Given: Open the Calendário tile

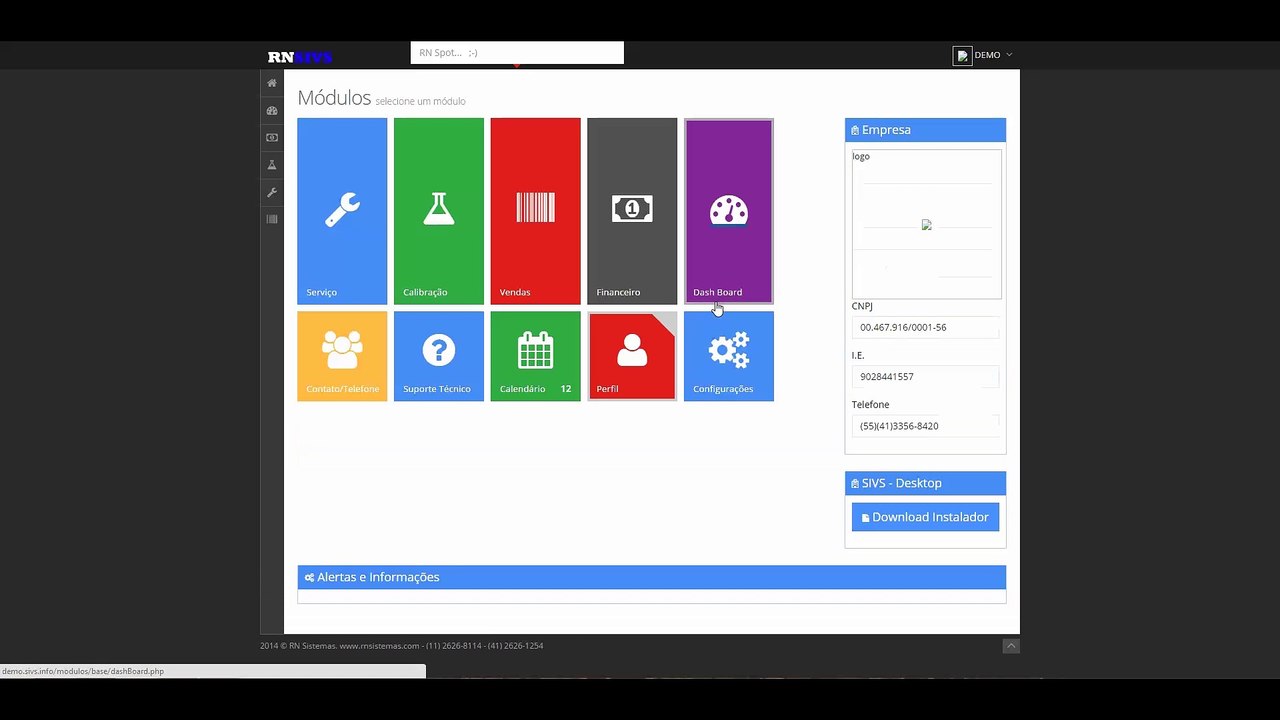Looking at the screenshot, I should click(535, 356).
